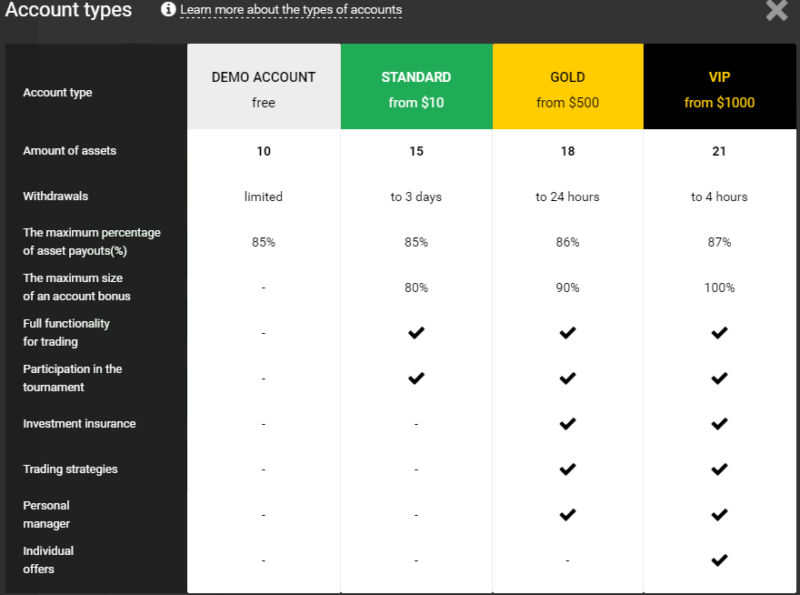Click Gold's personal manager checkmark
Screen dimensions: 800x595
click(x=568, y=514)
